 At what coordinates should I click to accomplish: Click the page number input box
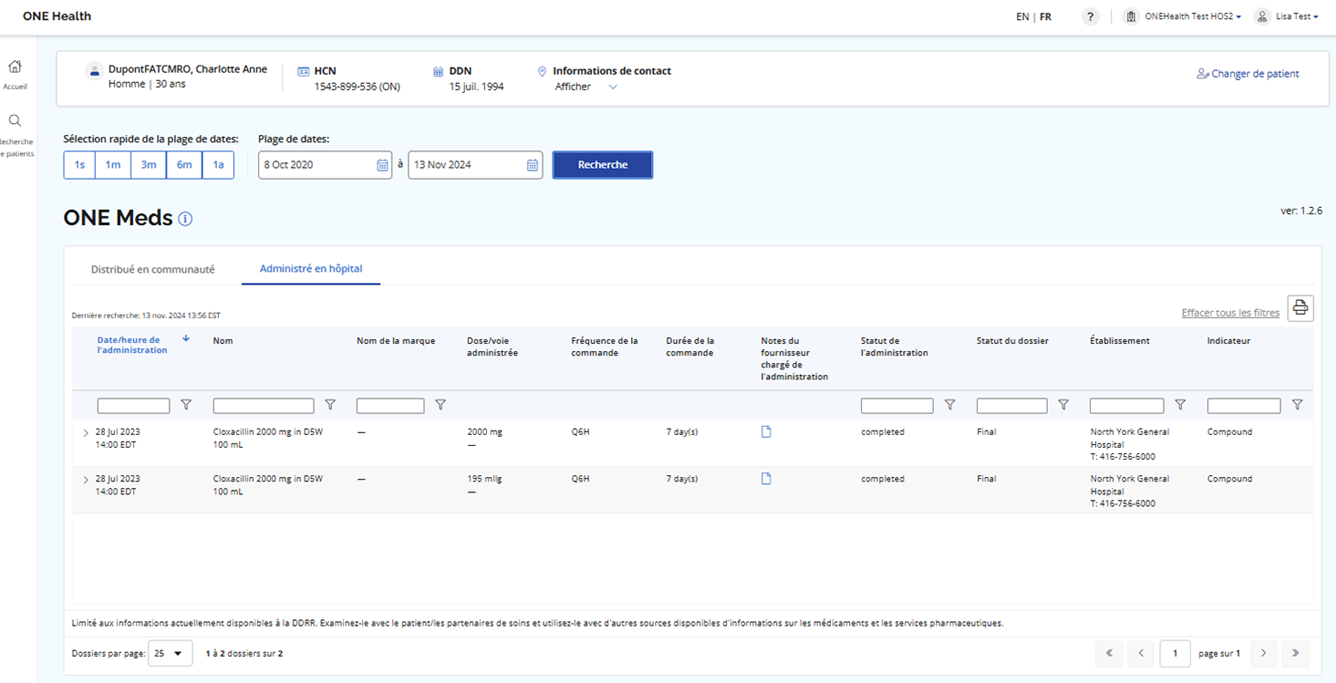(1175, 653)
